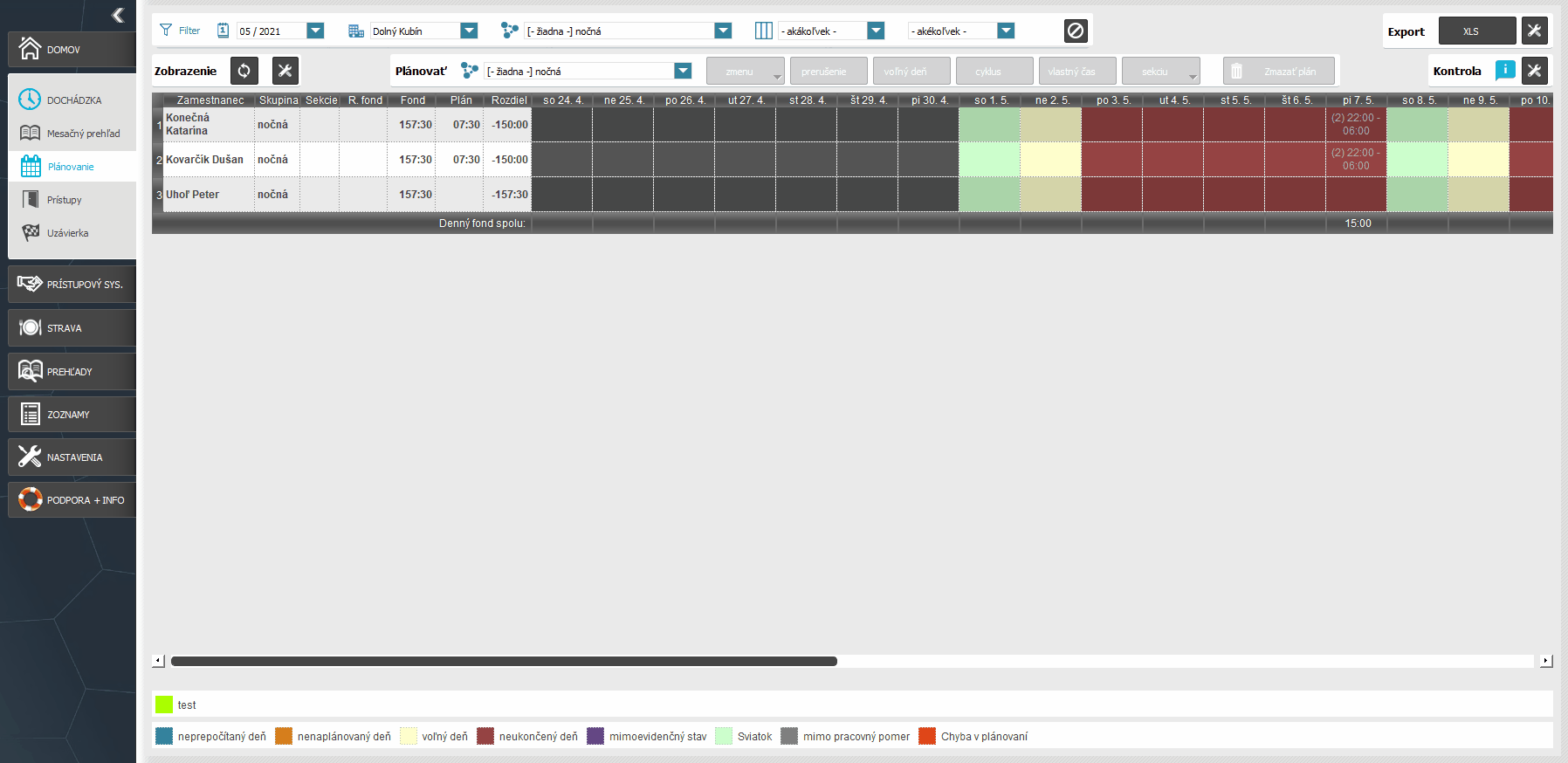Click the scrollbar right arrow
The width and height of the screenshot is (1568, 763).
coord(1546,661)
